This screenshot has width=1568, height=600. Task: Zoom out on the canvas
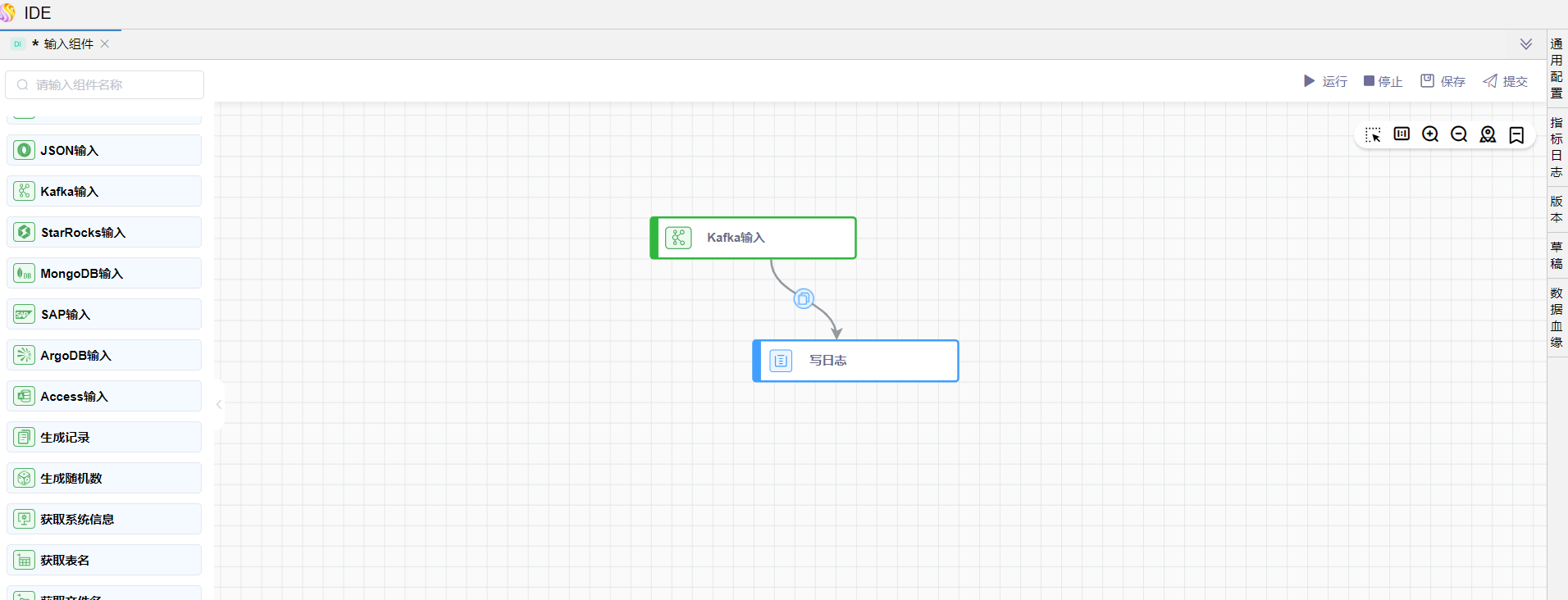tap(1459, 134)
